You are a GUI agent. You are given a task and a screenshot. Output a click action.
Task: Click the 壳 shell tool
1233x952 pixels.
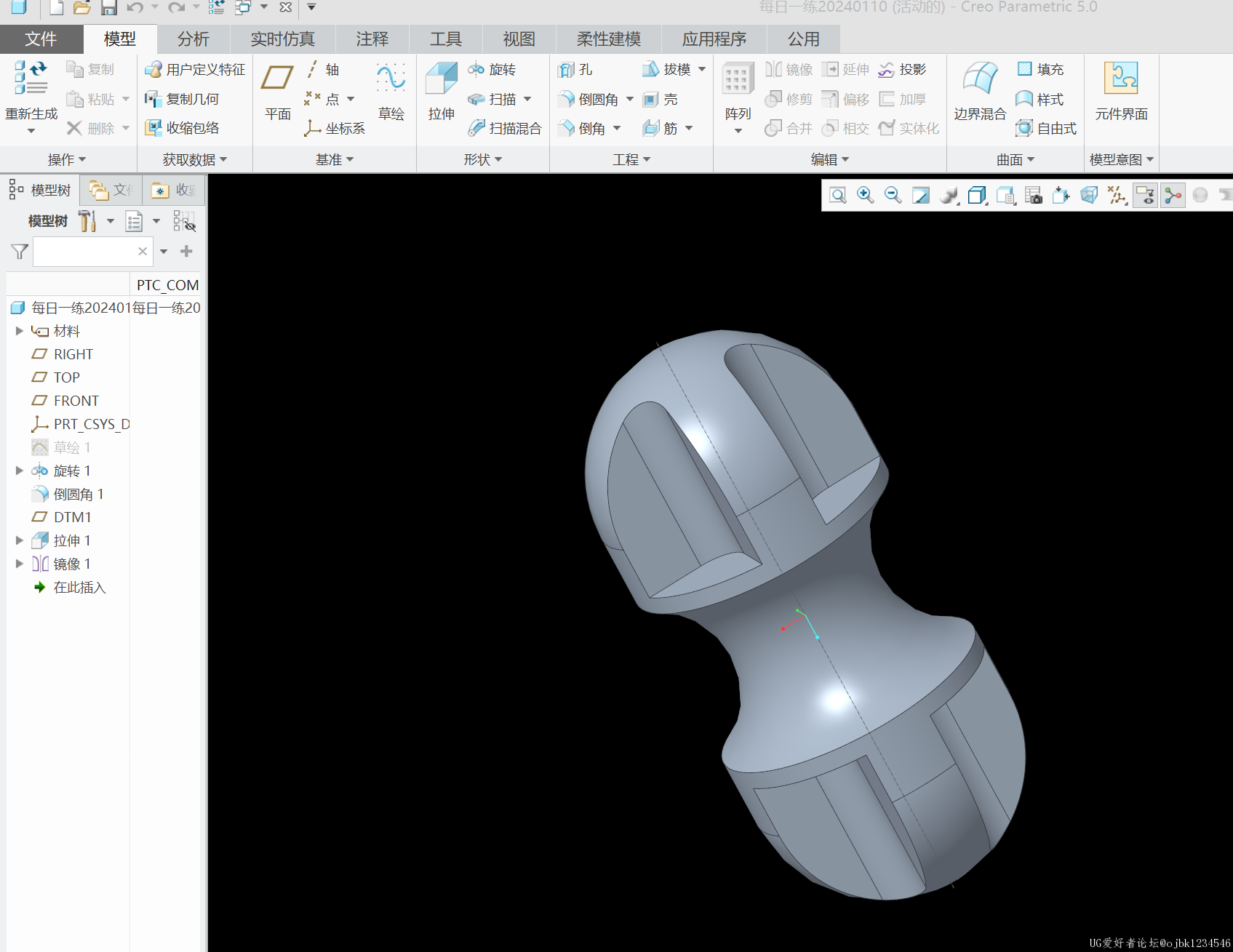(661, 100)
